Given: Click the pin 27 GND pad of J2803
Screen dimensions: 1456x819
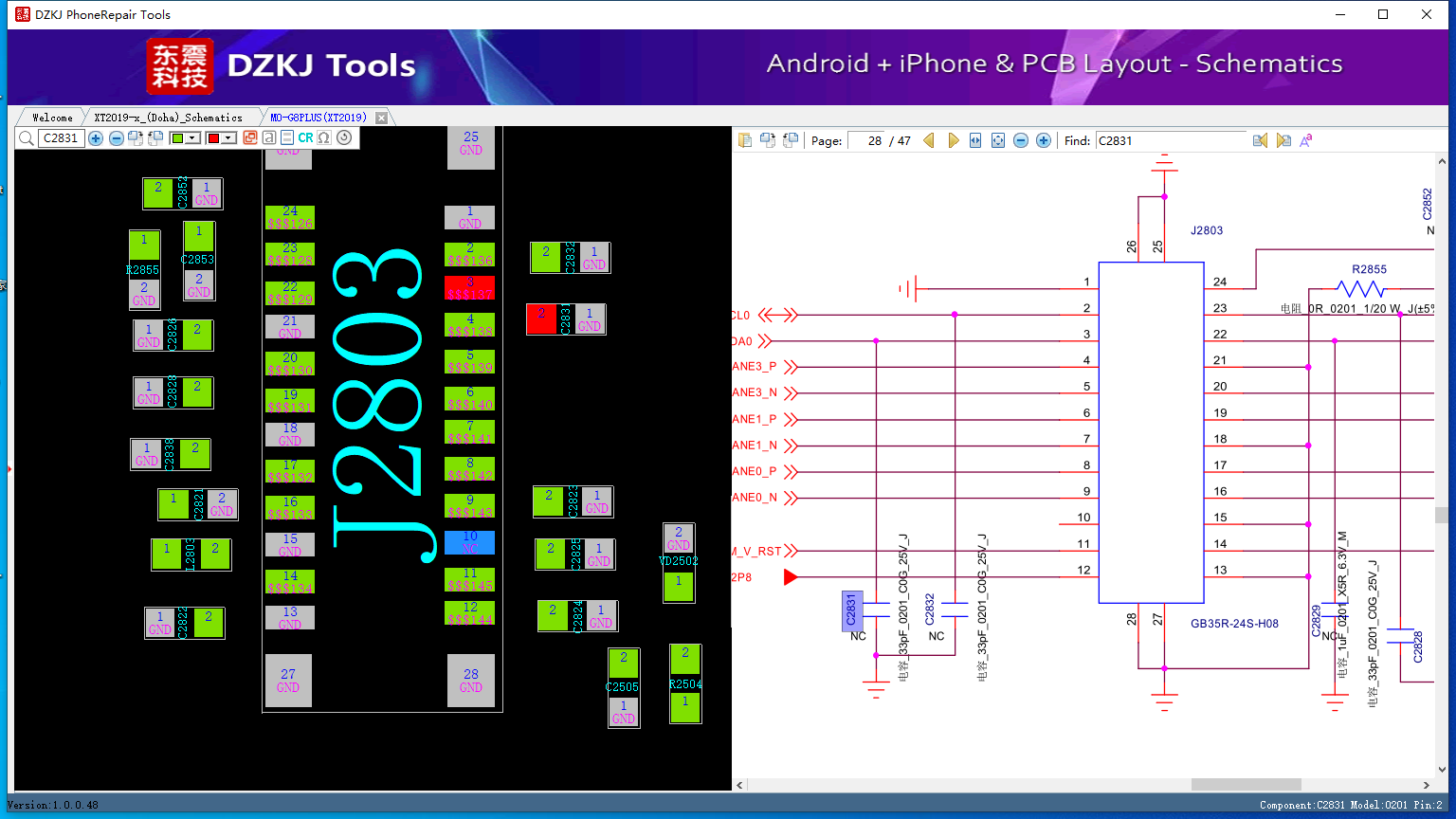Looking at the screenshot, I should (288, 680).
